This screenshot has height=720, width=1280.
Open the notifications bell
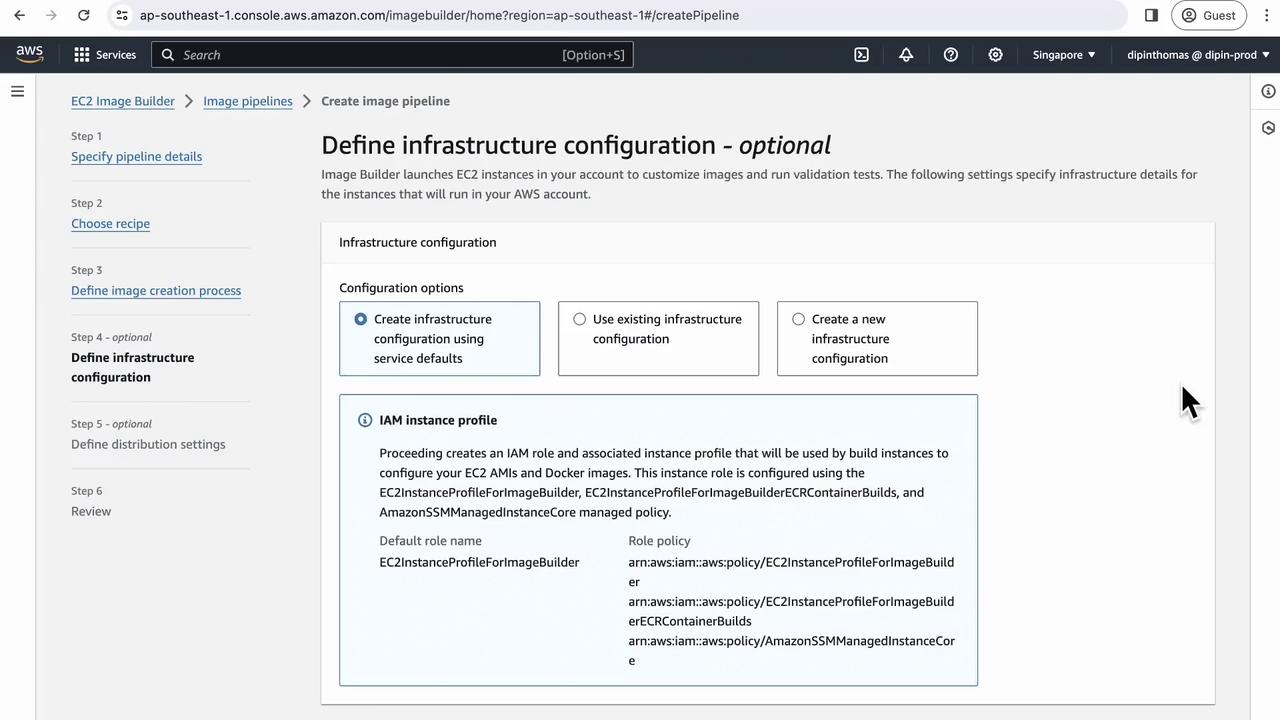906,55
